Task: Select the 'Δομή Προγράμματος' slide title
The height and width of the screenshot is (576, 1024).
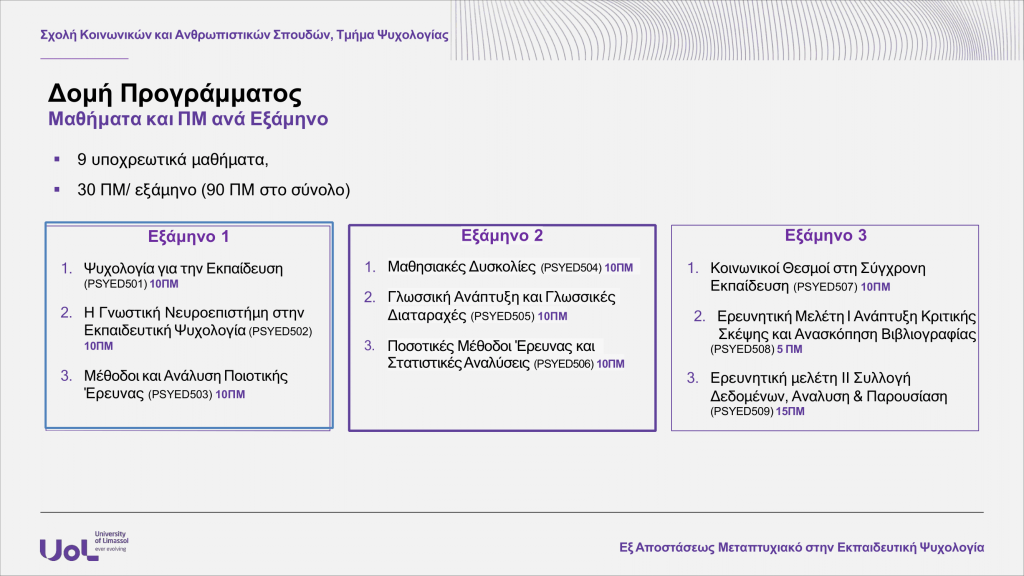Action: (x=175, y=94)
